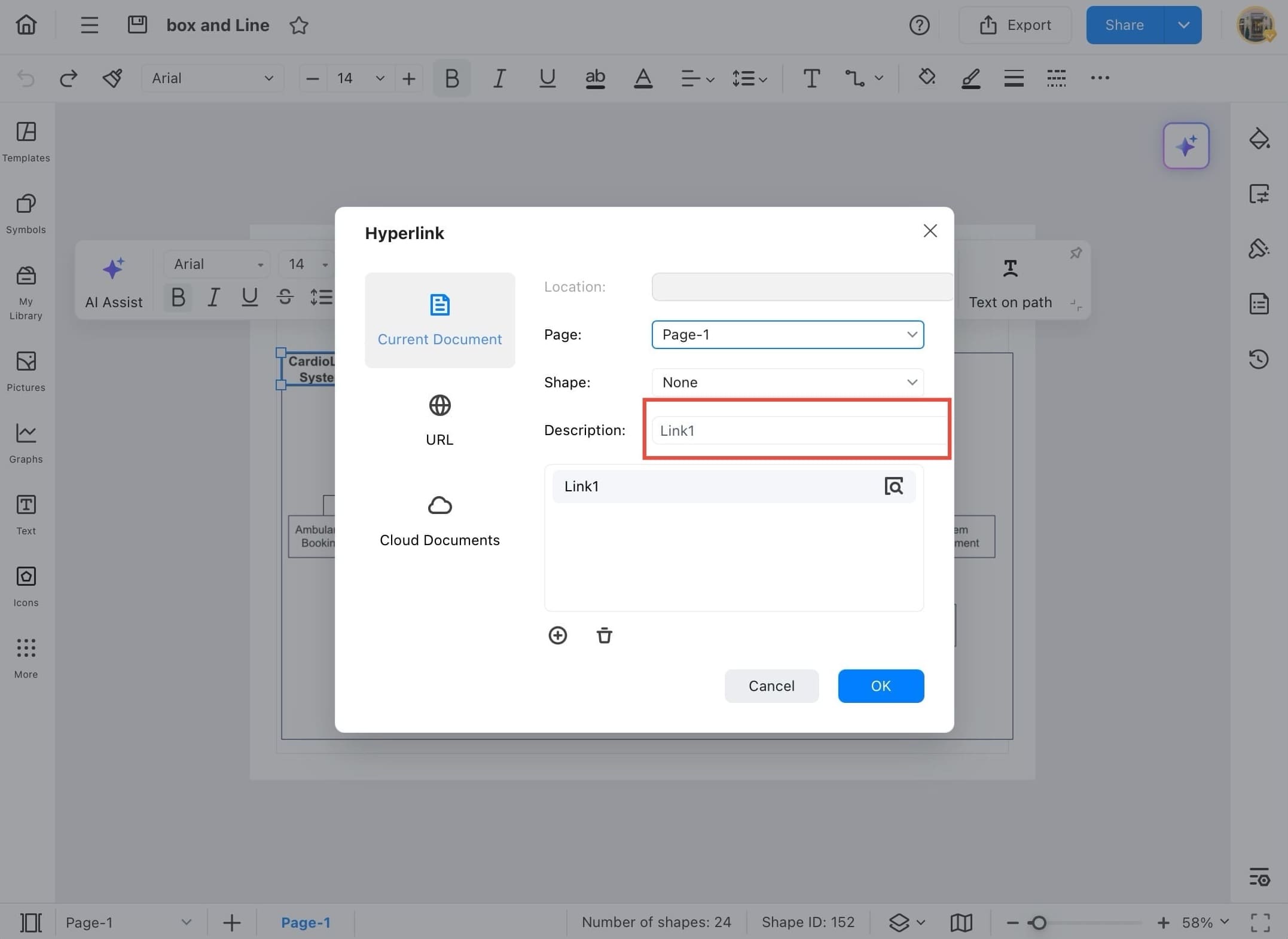Viewport: 1288px width, 939px height.
Task: Click Cancel in the Hyperlink dialog
Action: pyautogui.click(x=771, y=686)
